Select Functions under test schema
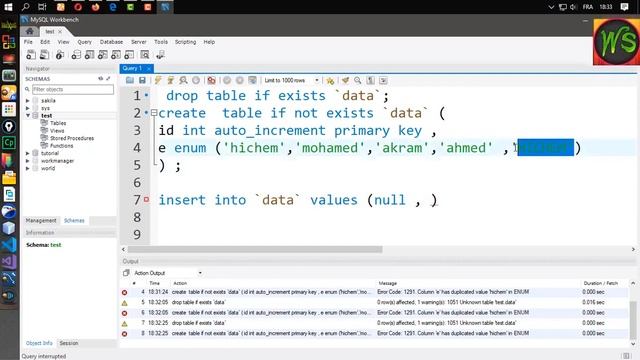Screen dimensions: 640x360 (x=62, y=146)
